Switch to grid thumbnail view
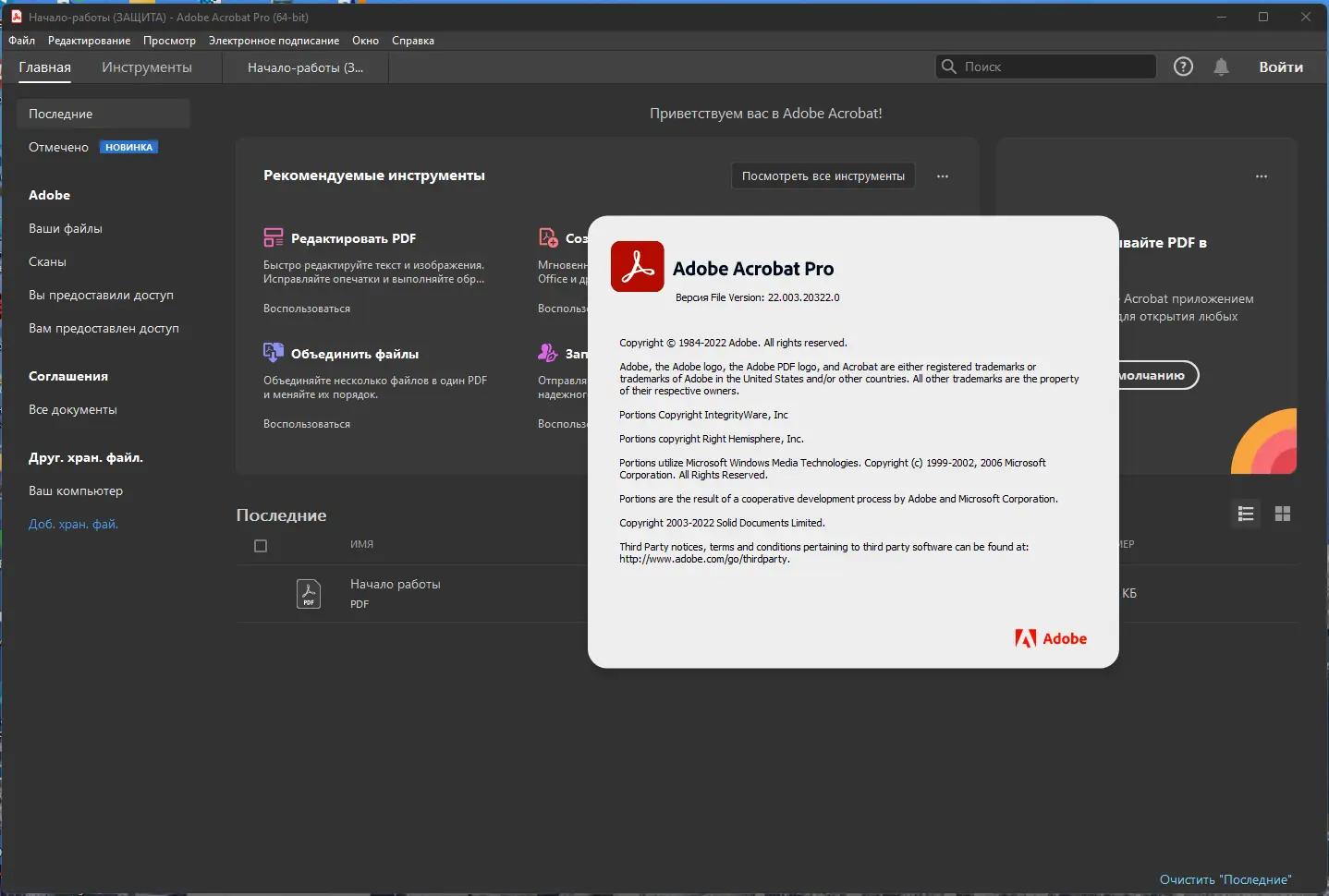 1283,514
